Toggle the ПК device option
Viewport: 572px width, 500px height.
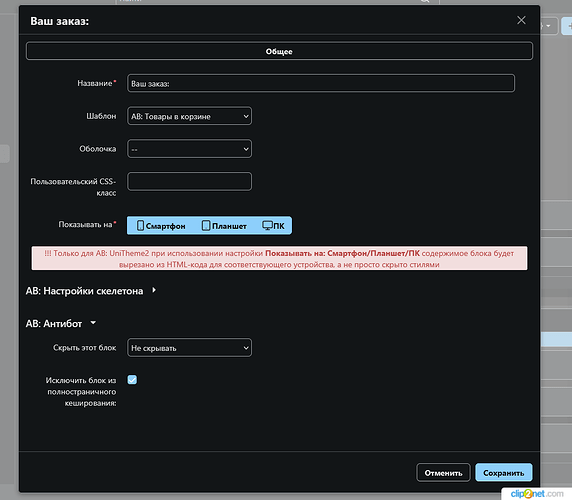point(273,226)
